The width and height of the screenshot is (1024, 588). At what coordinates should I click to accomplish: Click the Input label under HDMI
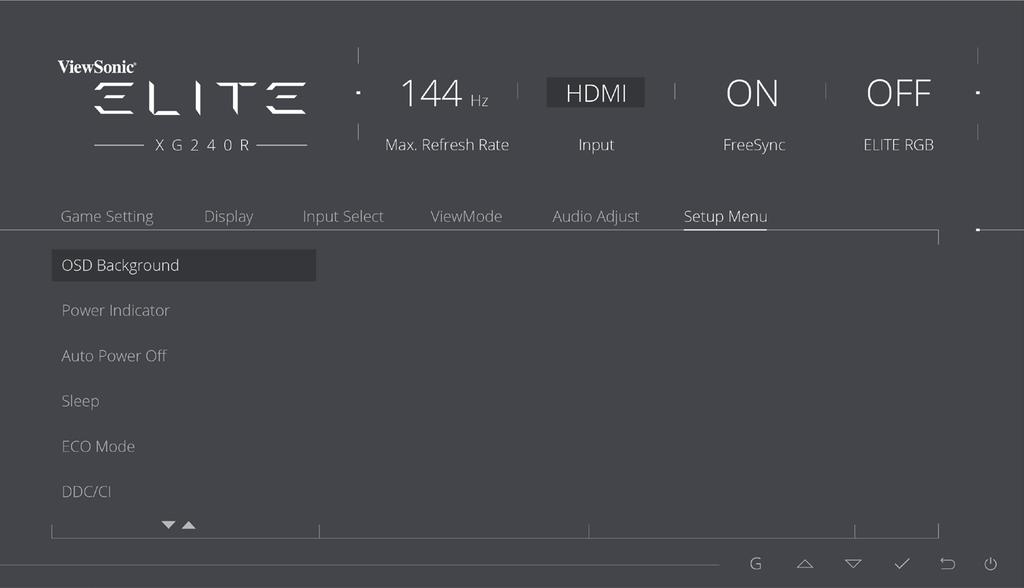point(596,146)
